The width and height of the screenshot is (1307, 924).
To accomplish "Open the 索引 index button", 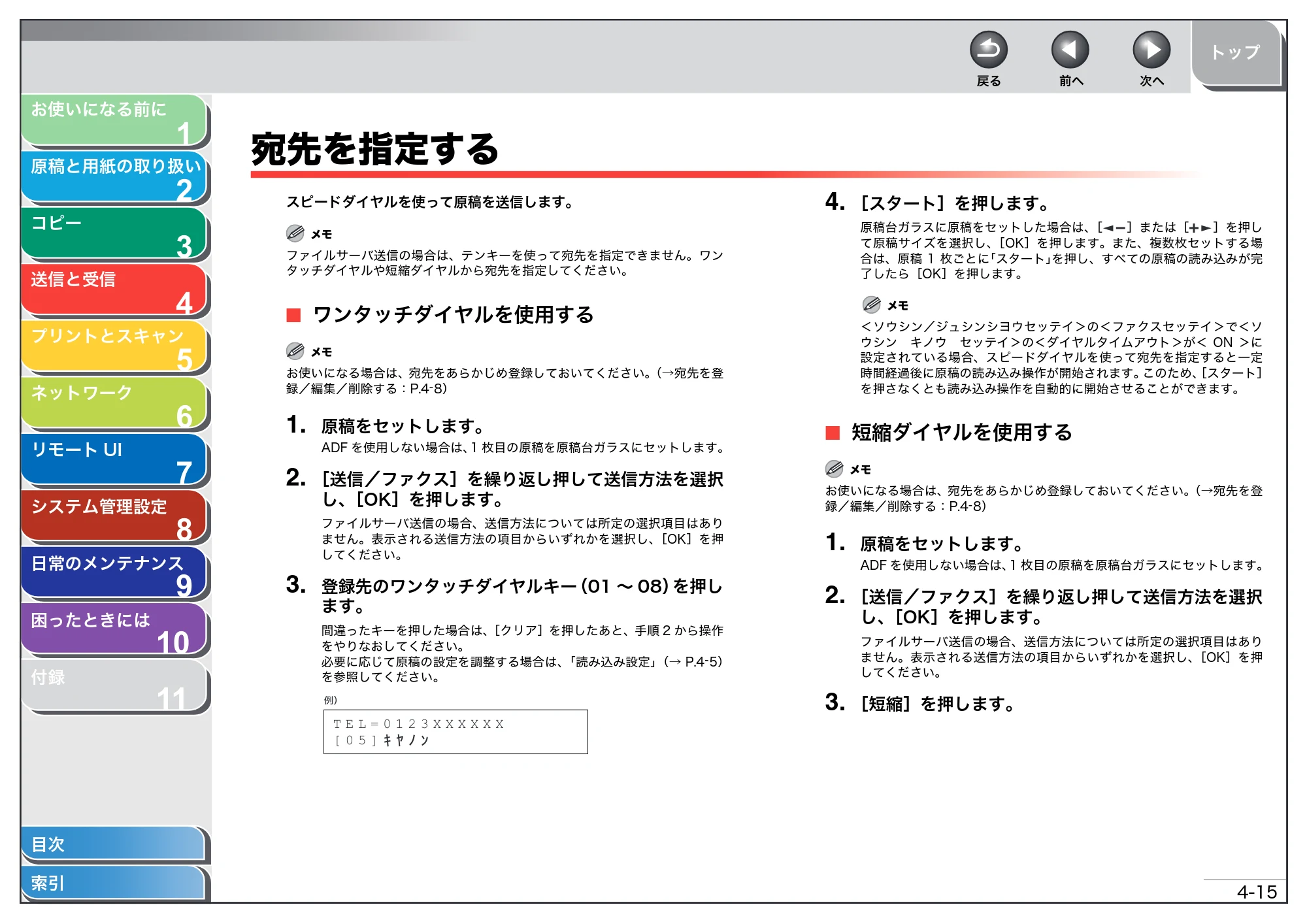I will [x=113, y=883].
